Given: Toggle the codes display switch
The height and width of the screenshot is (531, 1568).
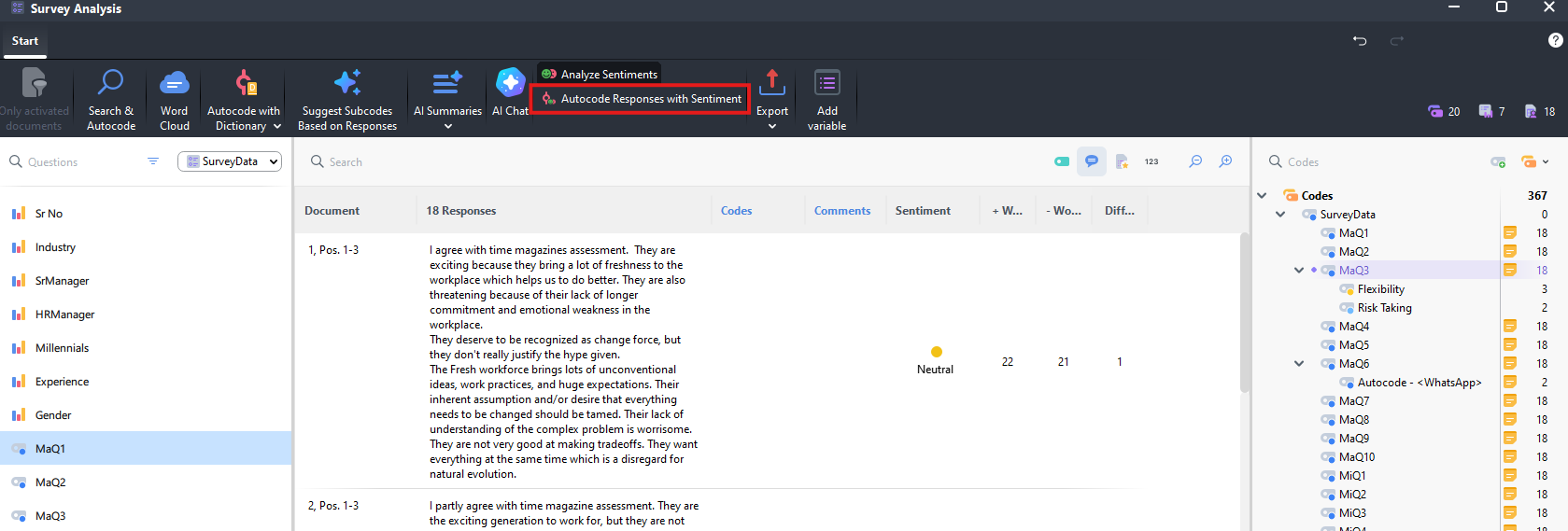Looking at the screenshot, I should [1062, 161].
